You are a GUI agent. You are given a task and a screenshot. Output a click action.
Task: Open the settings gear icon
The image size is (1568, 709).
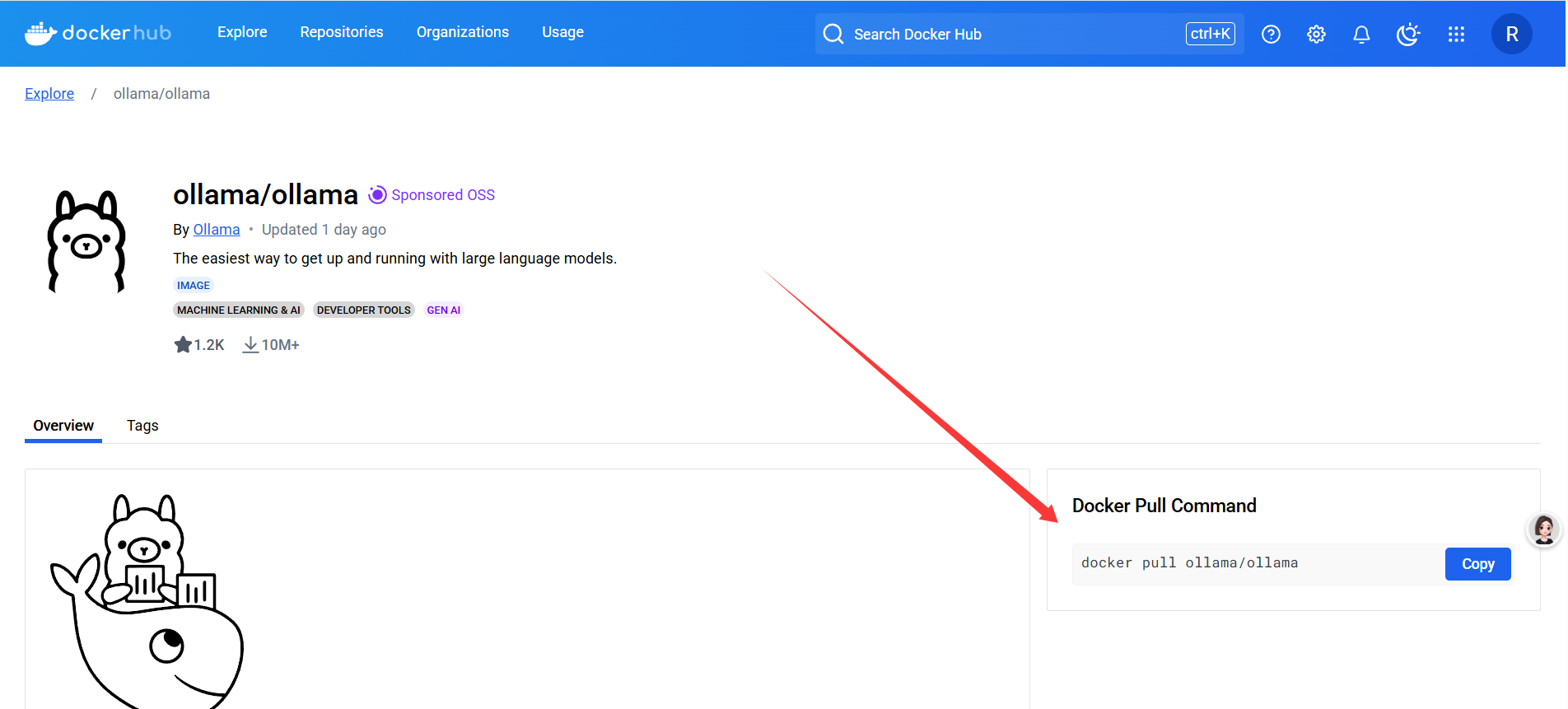[x=1316, y=34]
